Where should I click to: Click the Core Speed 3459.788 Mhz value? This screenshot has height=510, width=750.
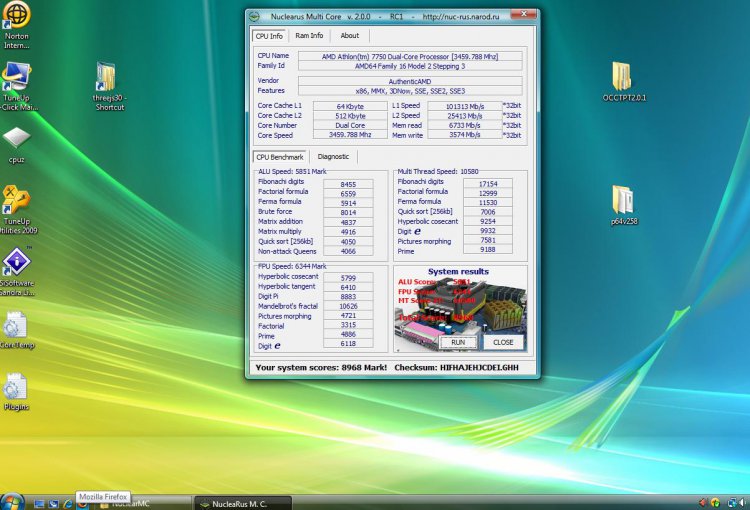[x=350, y=135]
